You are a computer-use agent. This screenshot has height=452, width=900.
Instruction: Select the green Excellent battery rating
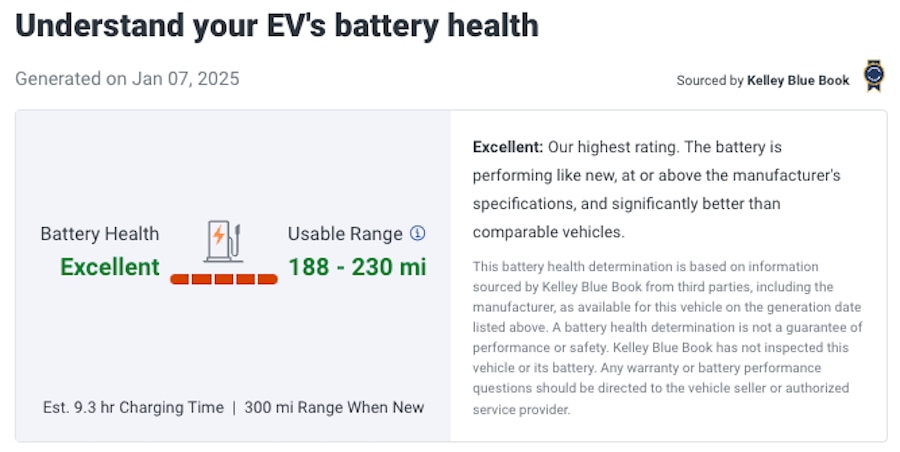[x=110, y=267]
